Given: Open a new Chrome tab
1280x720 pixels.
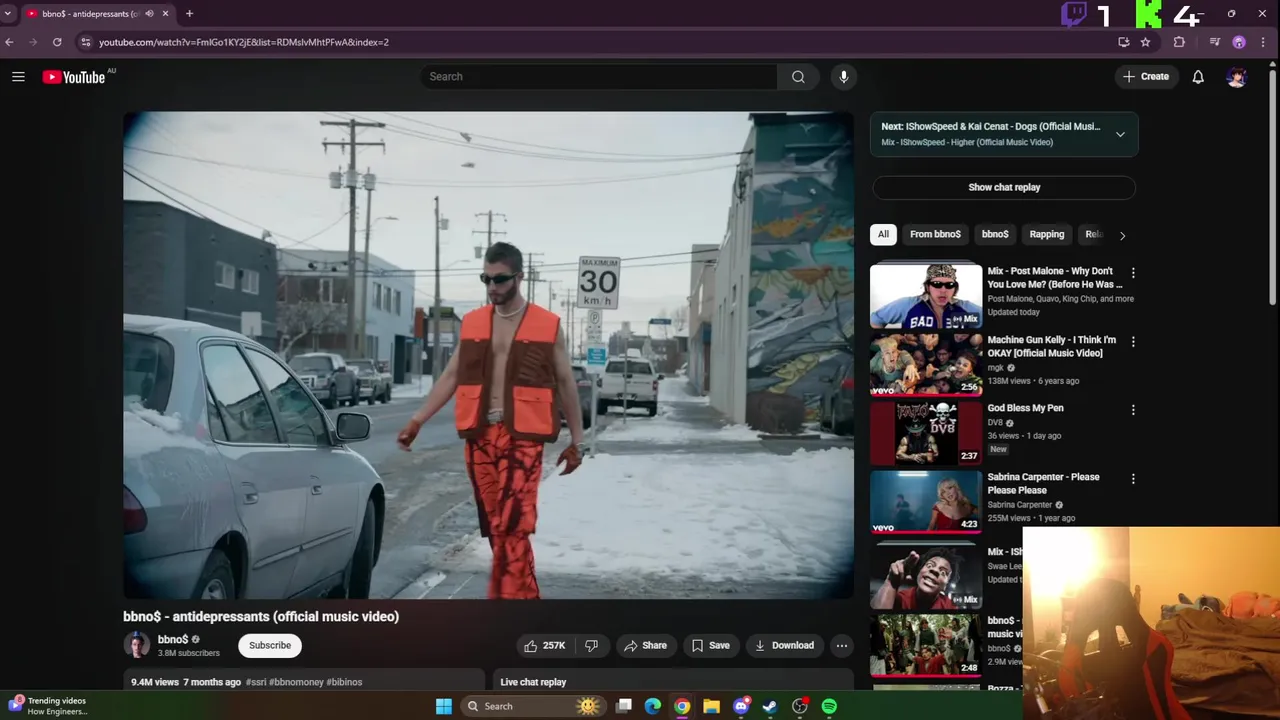Looking at the screenshot, I should pos(189,14).
